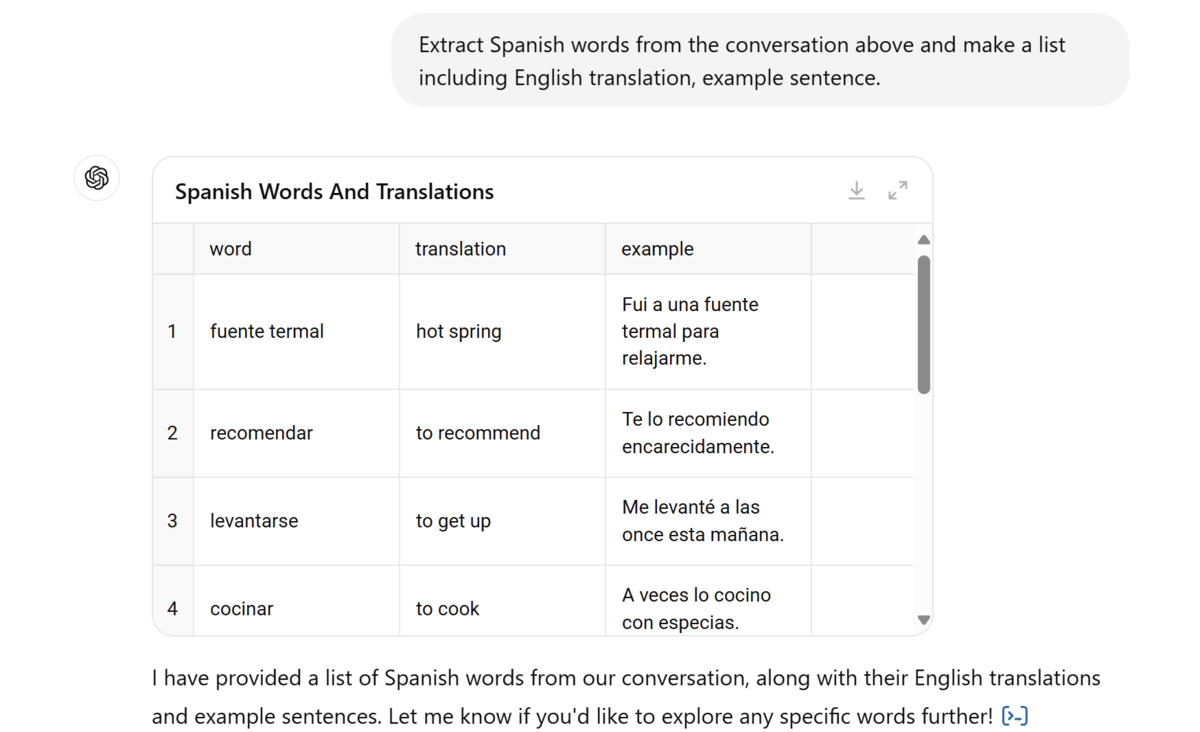Click the 'hot spring' translation cell
Screen dimensions: 1200x732
(502, 332)
